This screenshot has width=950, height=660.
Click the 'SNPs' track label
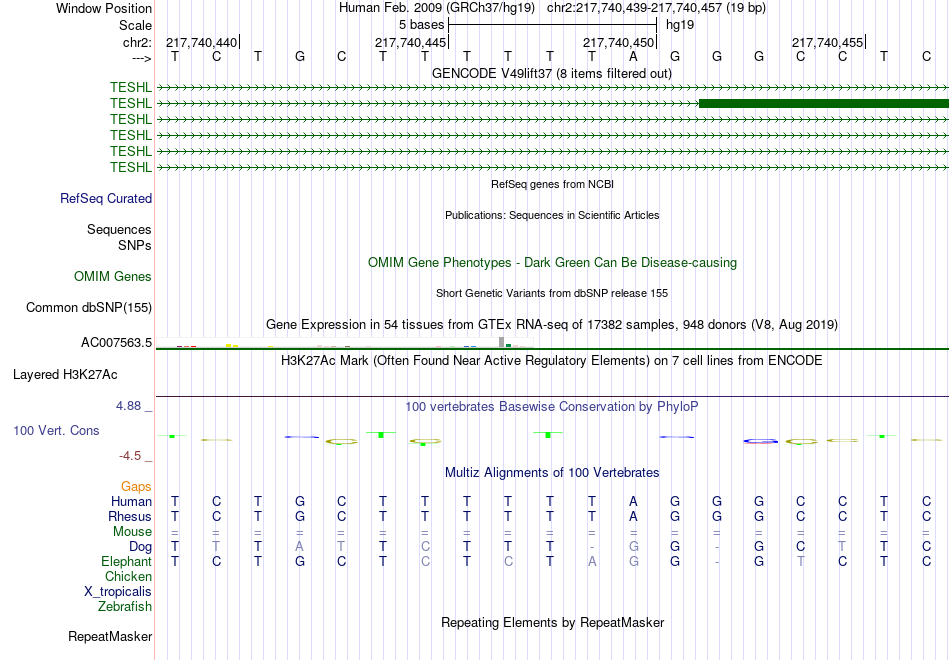click(135, 245)
